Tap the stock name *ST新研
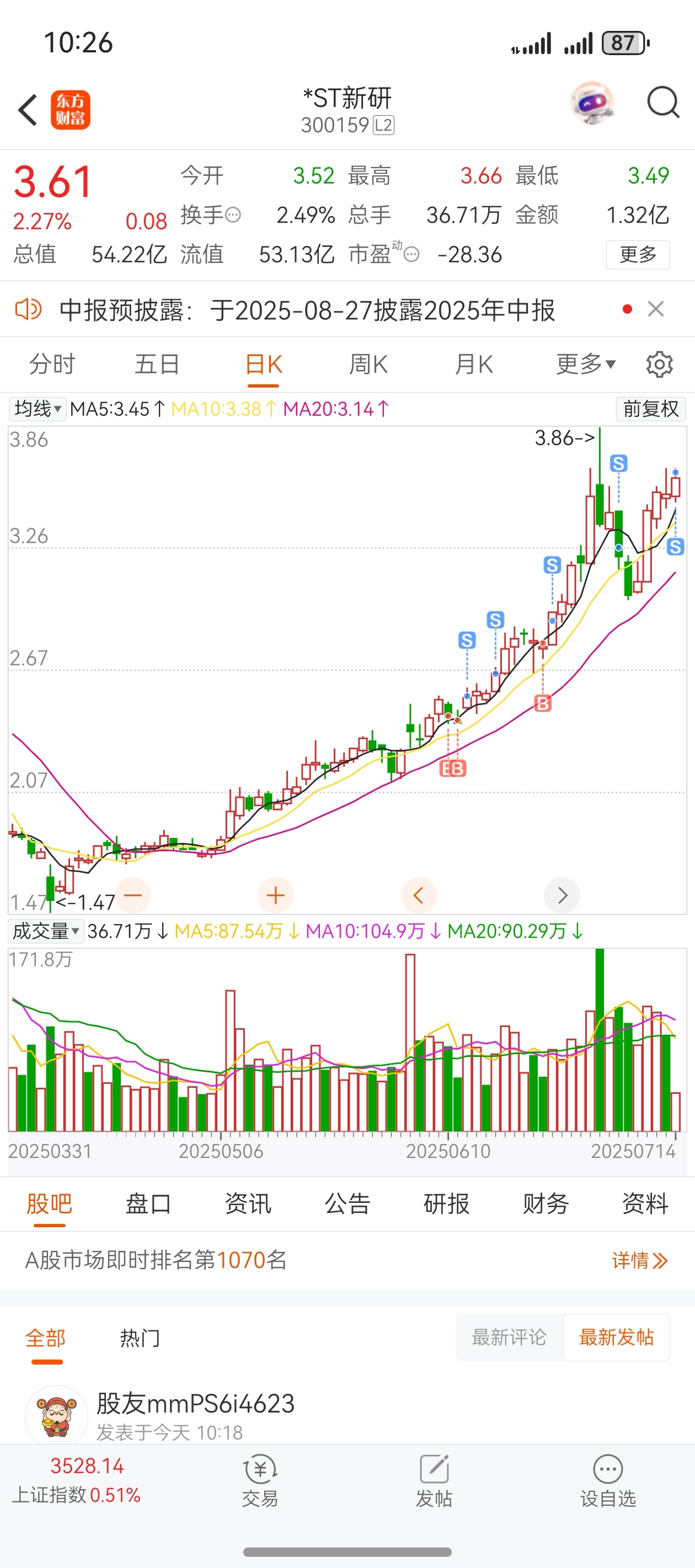This screenshot has width=695, height=1568. pyautogui.click(x=347, y=98)
